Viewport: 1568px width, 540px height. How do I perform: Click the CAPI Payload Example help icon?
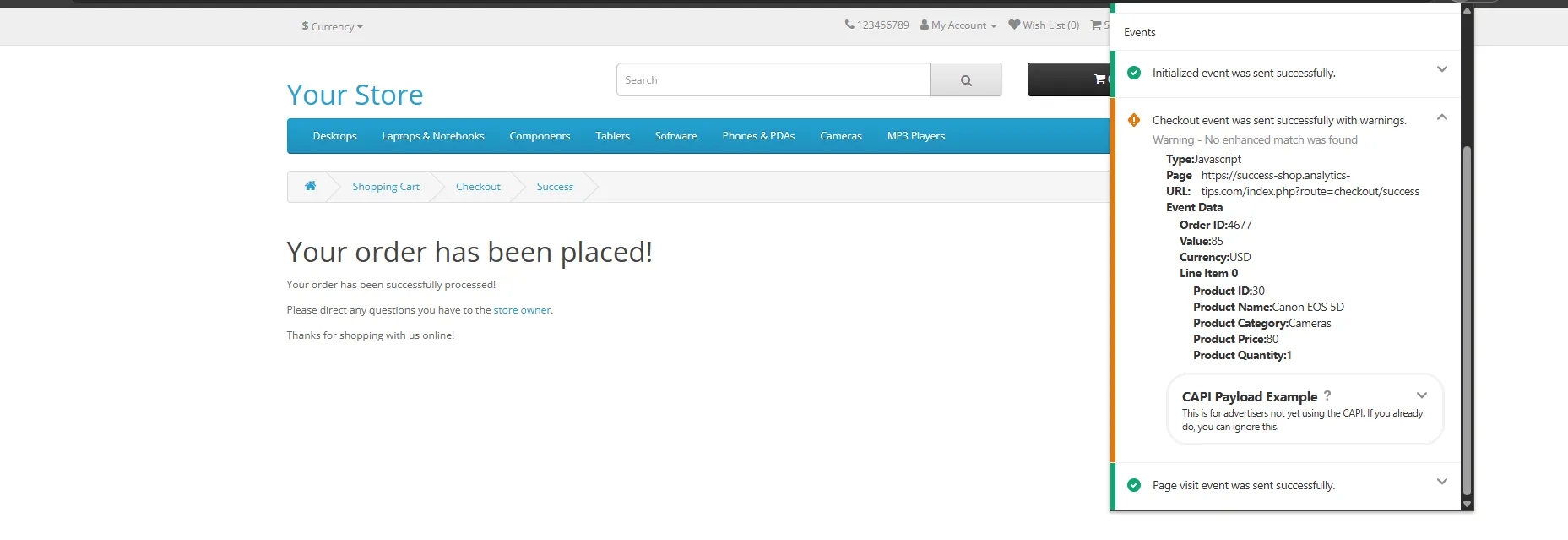click(x=1327, y=395)
